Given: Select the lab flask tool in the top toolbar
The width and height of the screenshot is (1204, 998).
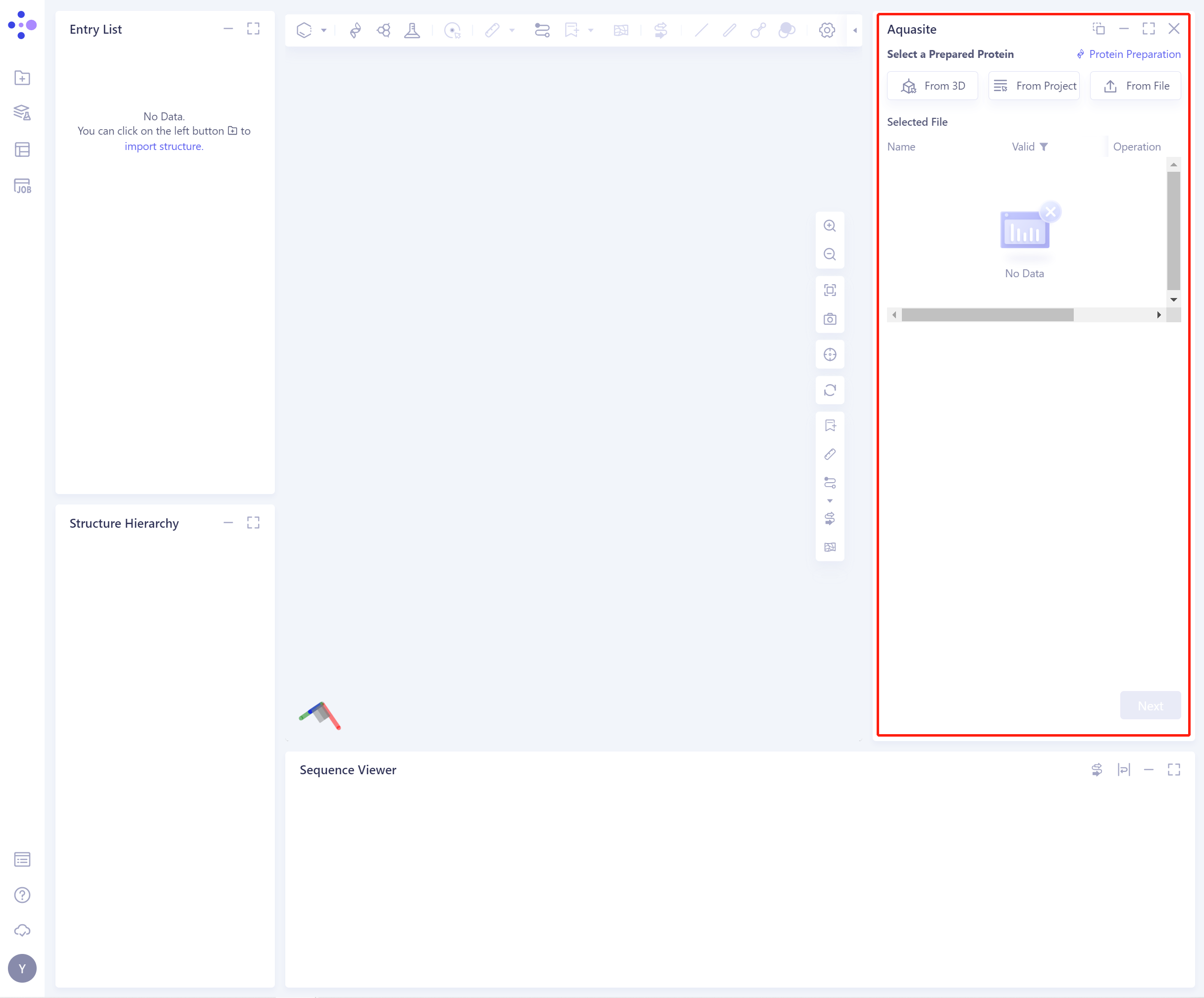Looking at the screenshot, I should pyautogui.click(x=412, y=30).
